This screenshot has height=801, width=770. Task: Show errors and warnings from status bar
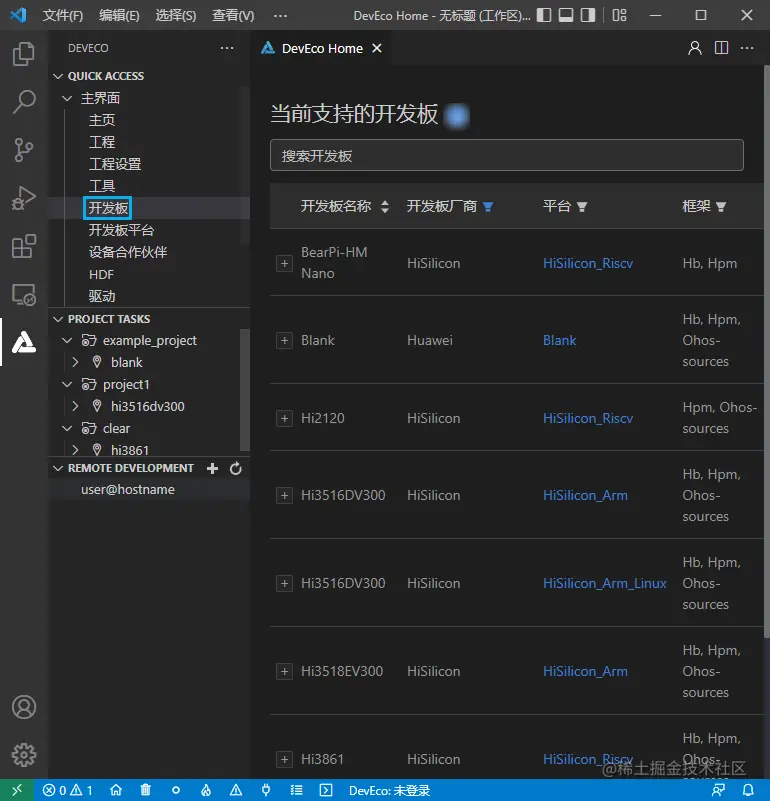point(67,790)
